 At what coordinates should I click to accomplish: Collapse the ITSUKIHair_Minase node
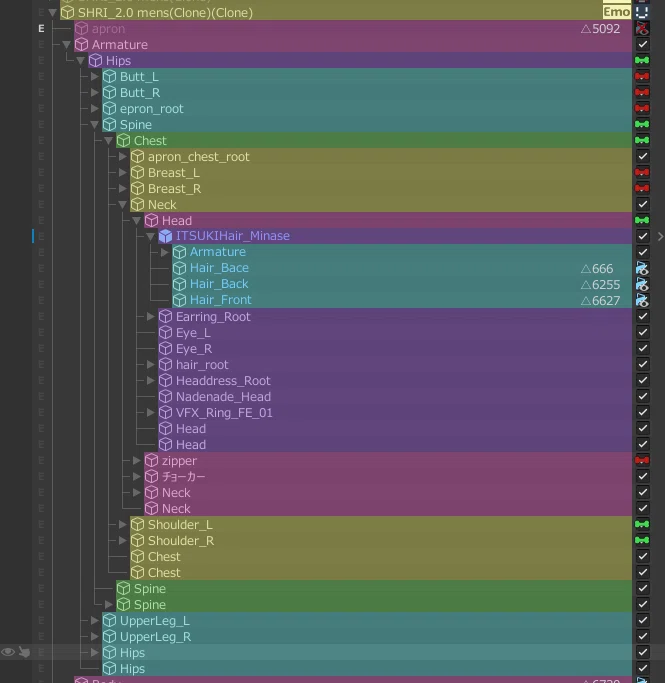(x=151, y=236)
